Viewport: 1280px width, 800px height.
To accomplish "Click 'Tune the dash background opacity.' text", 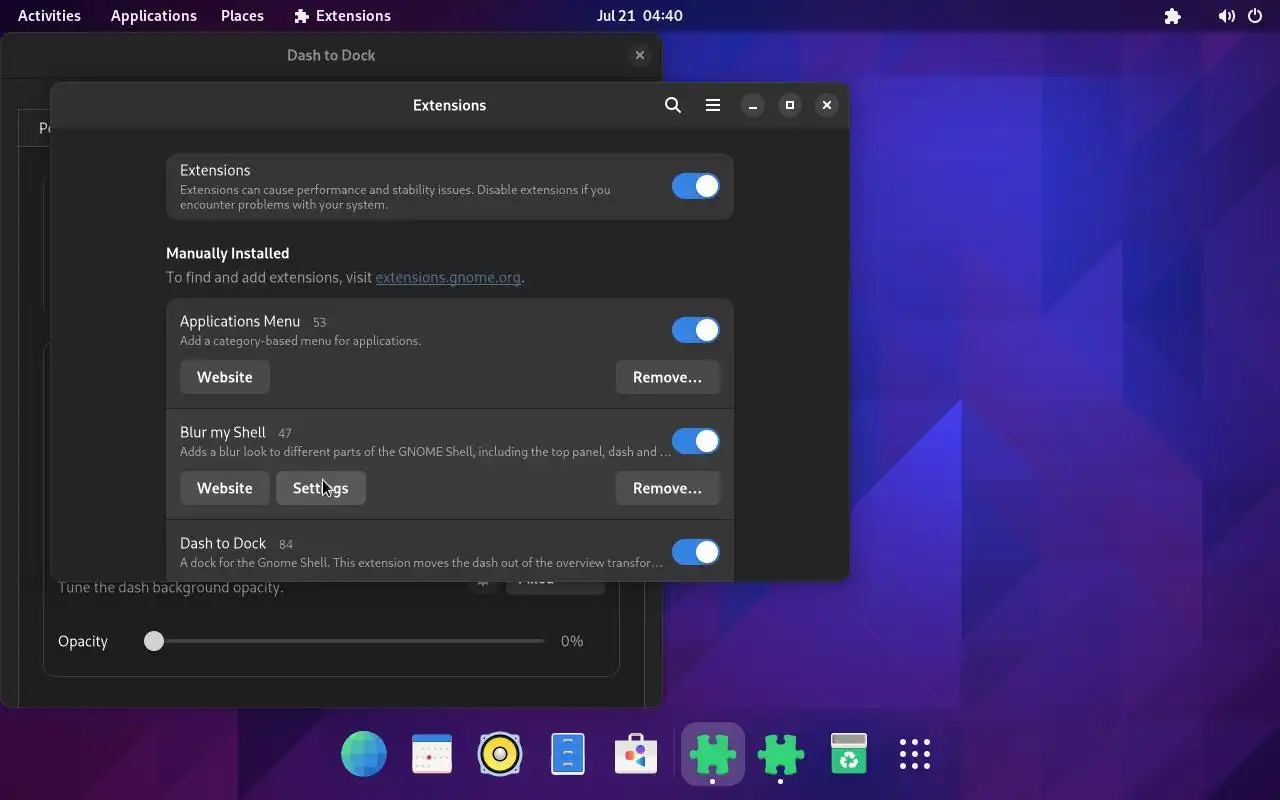I will pyautogui.click(x=171, y=588).
